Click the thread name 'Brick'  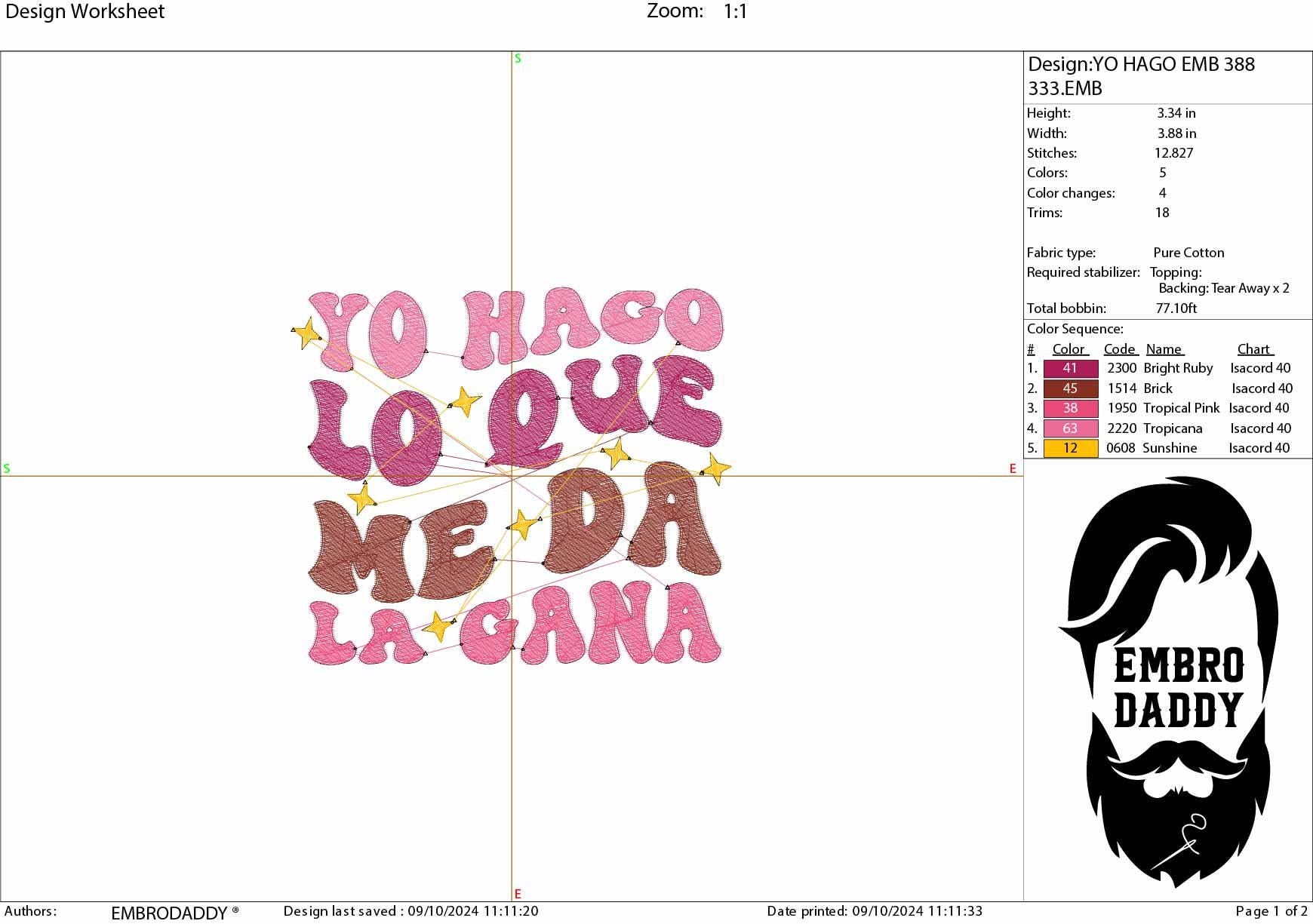point(1158,388)
